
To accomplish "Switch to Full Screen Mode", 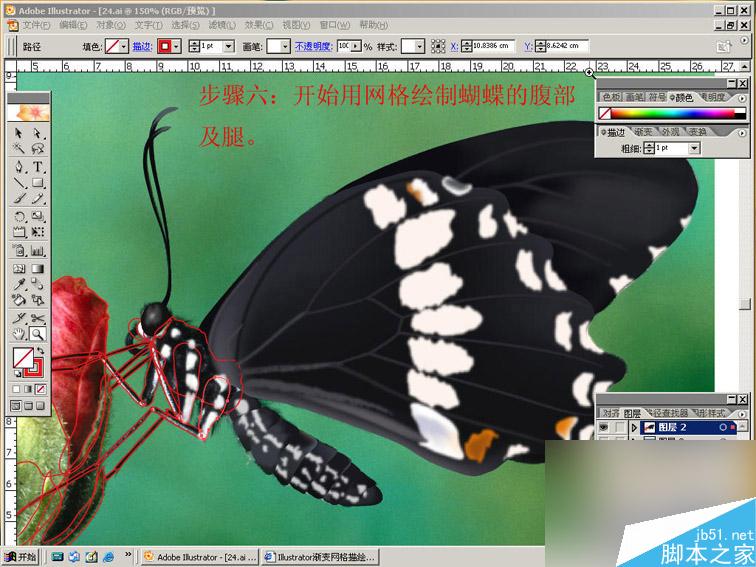I will pyautogui.click(x=40, y=405).
